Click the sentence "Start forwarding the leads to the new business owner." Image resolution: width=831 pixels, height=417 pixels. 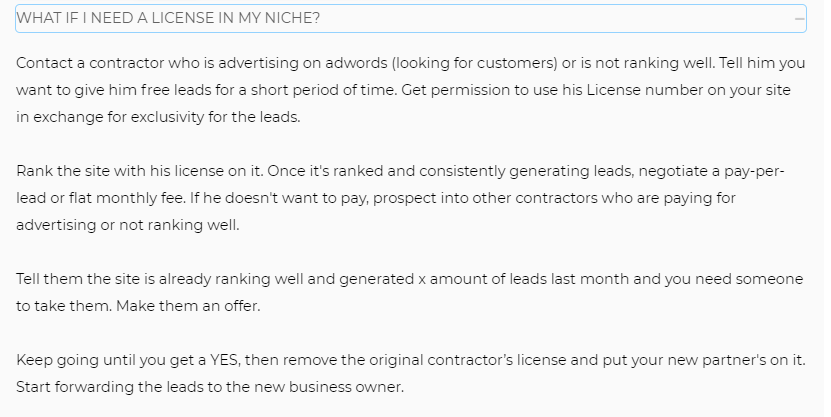pyautogui.click(x=210, y=387)
